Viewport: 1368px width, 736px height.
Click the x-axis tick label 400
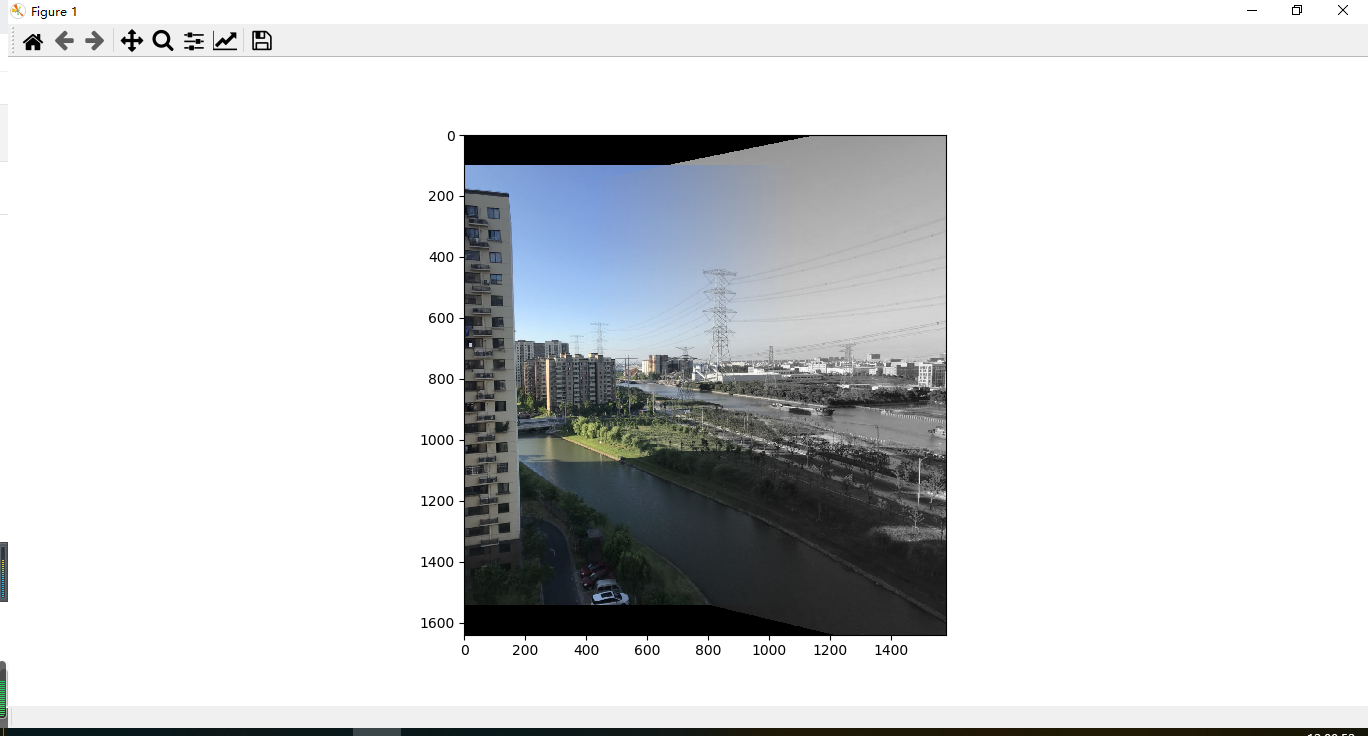point(586,650)
